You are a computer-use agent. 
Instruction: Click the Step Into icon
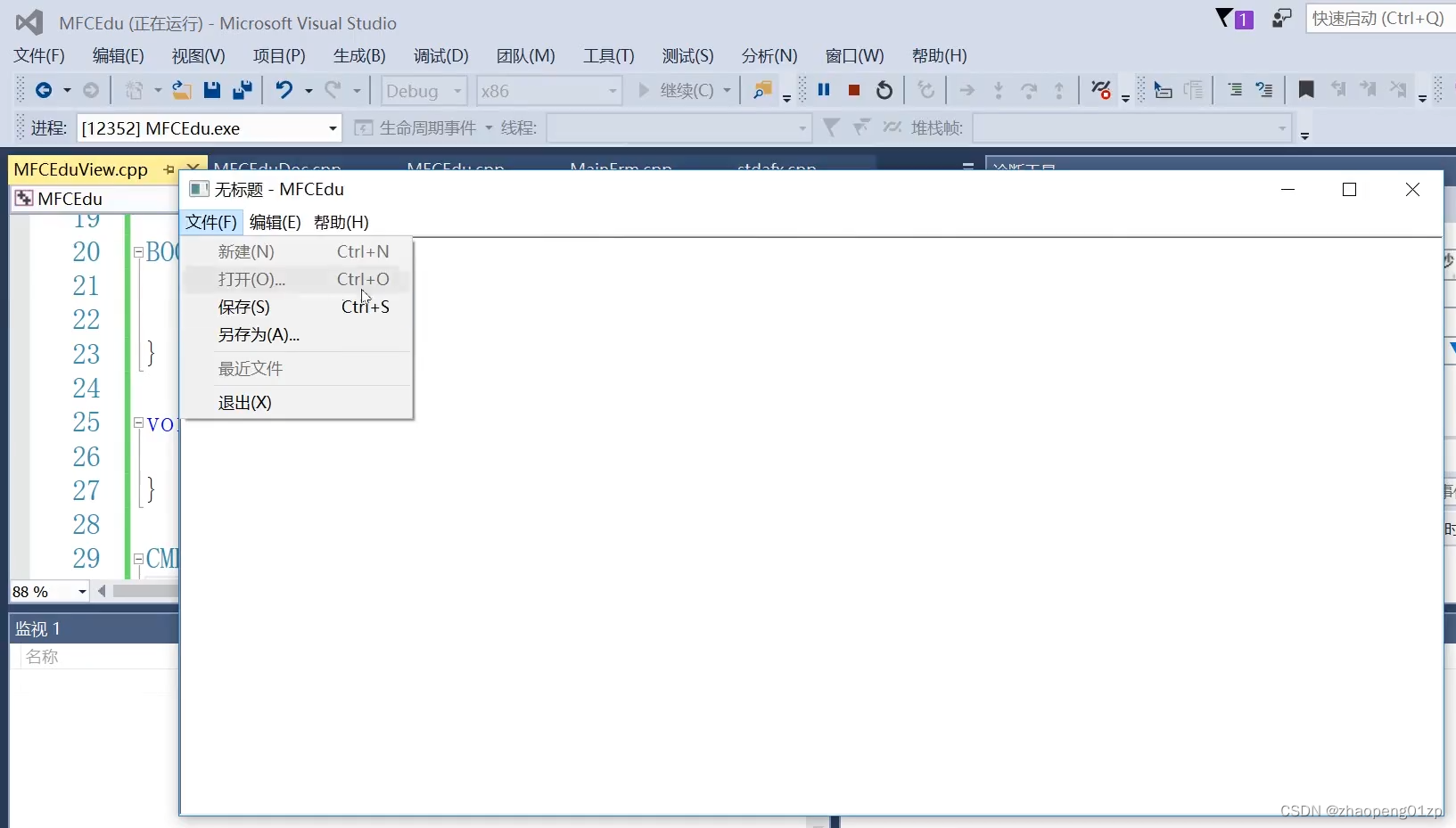point(999,90)
